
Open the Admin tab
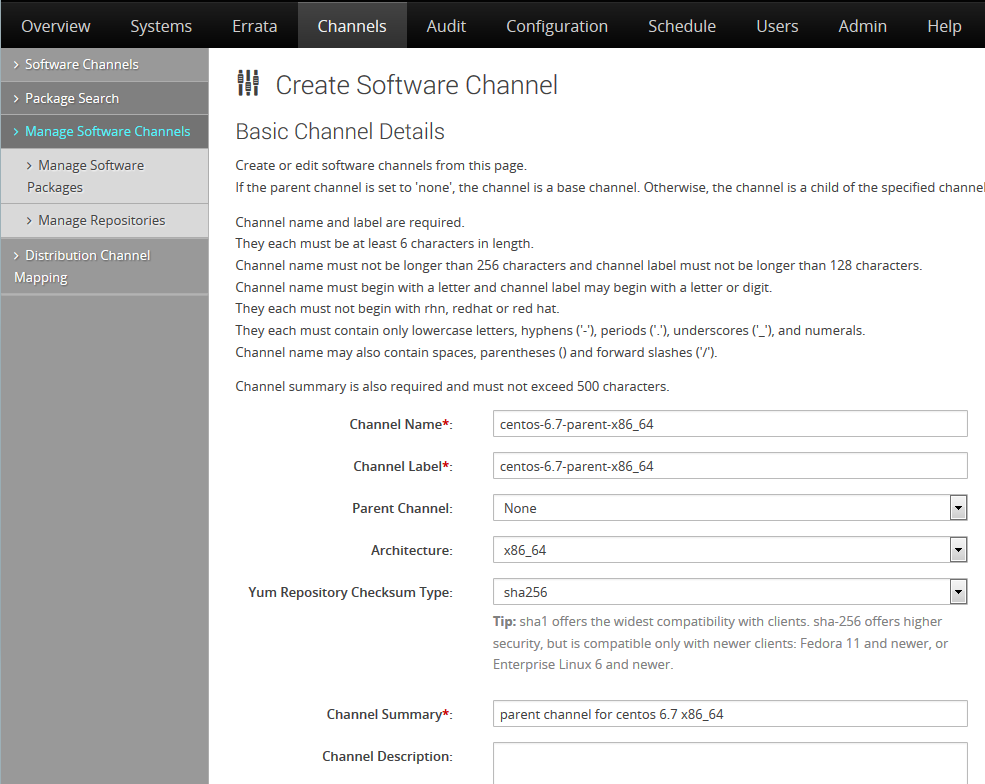[x=863, y=26]
